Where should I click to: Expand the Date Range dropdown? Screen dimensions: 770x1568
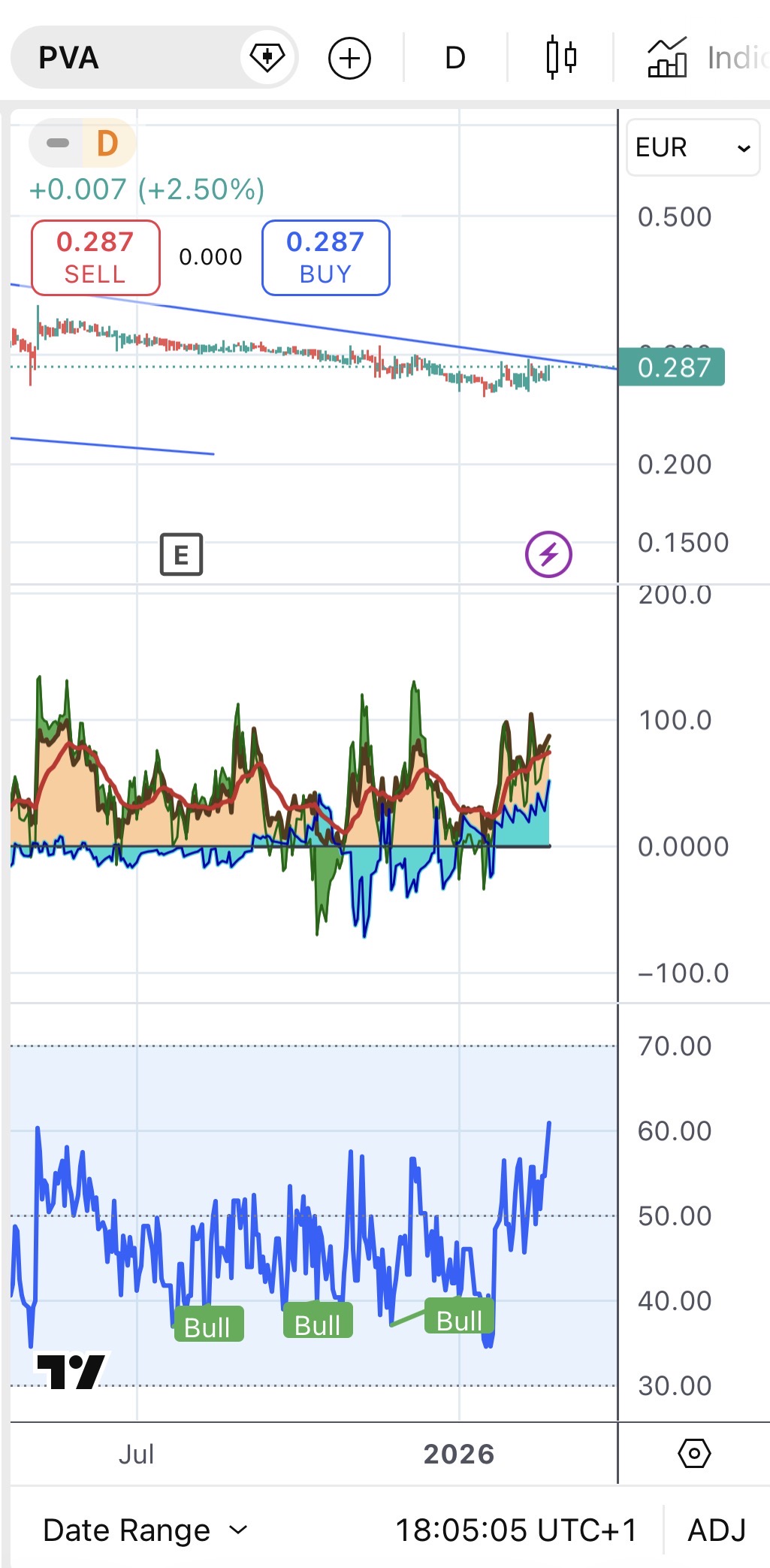(x=145, y=1530)
